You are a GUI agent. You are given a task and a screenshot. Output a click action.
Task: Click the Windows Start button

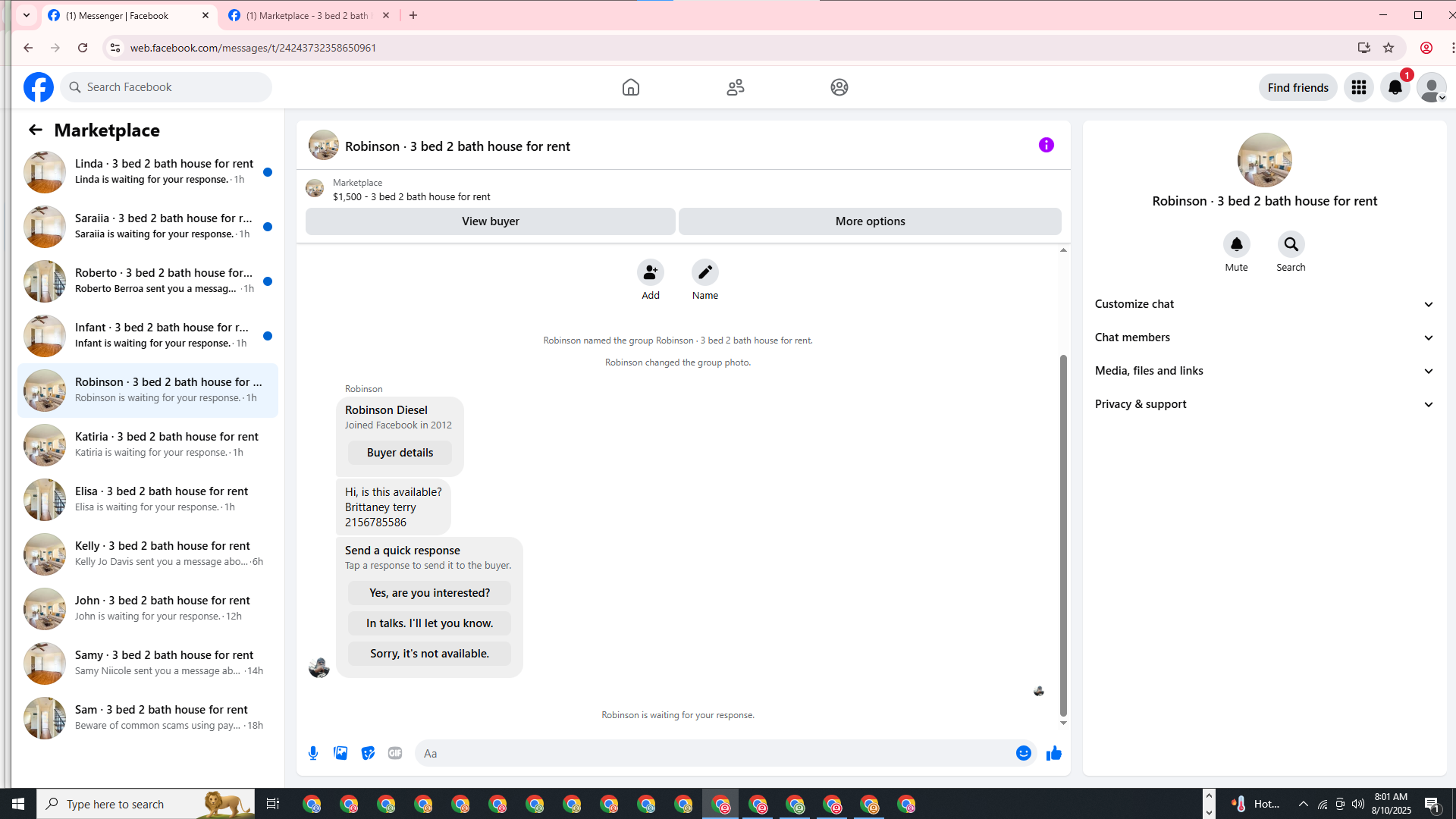18,804
